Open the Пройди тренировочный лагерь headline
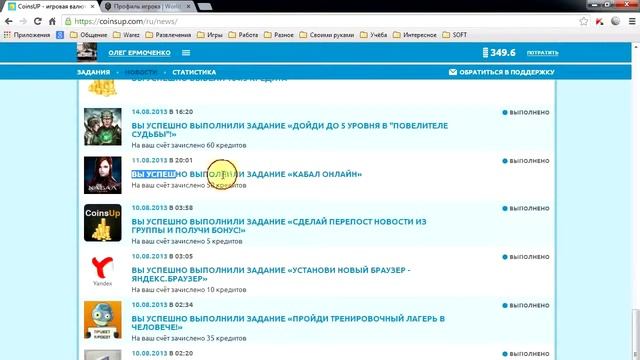Viewport: 640px width, 360px height. 288,323
